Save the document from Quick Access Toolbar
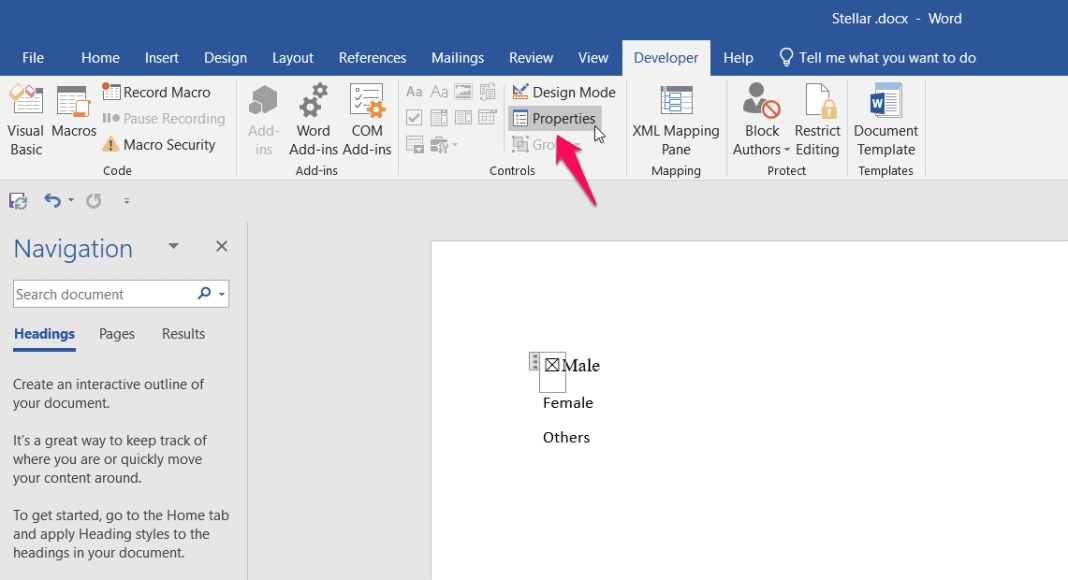This screenshot has width=1068, height=580. click(17, 200)
